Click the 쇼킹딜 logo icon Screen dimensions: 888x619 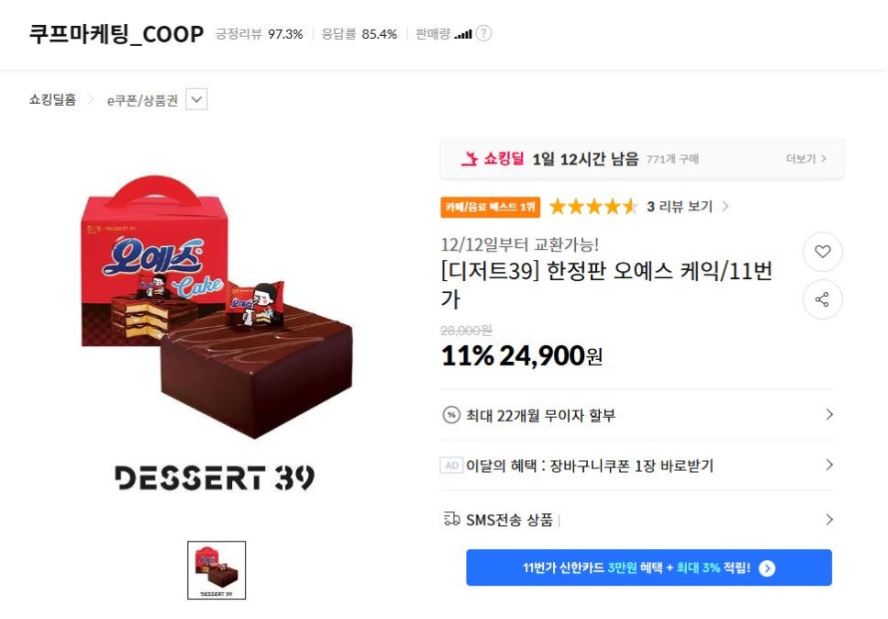coord(469,159)
